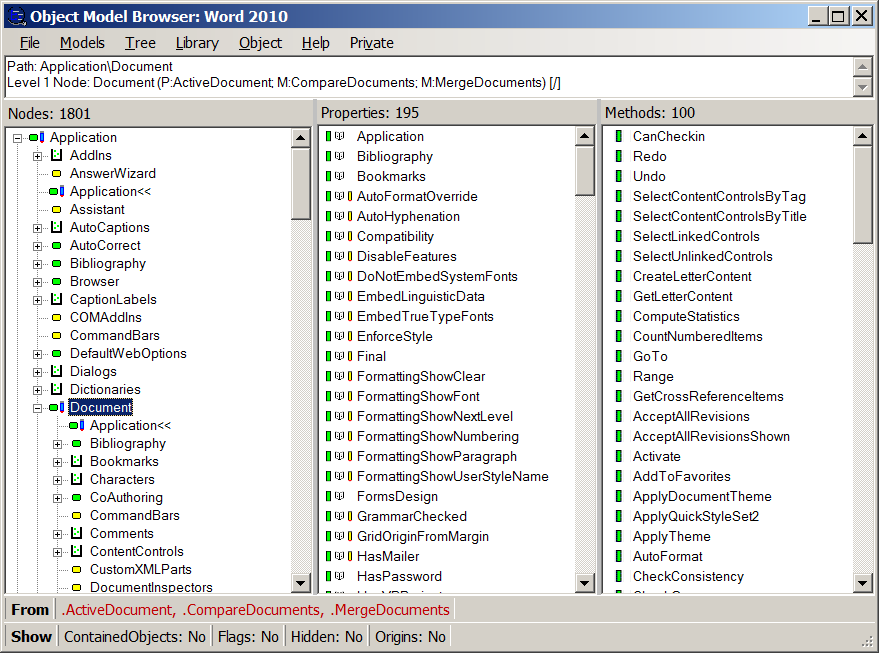Toggle the Hidden display setting
Image resolution: width=879 pixels, height=653 pixels.
[x=327, y=637]
